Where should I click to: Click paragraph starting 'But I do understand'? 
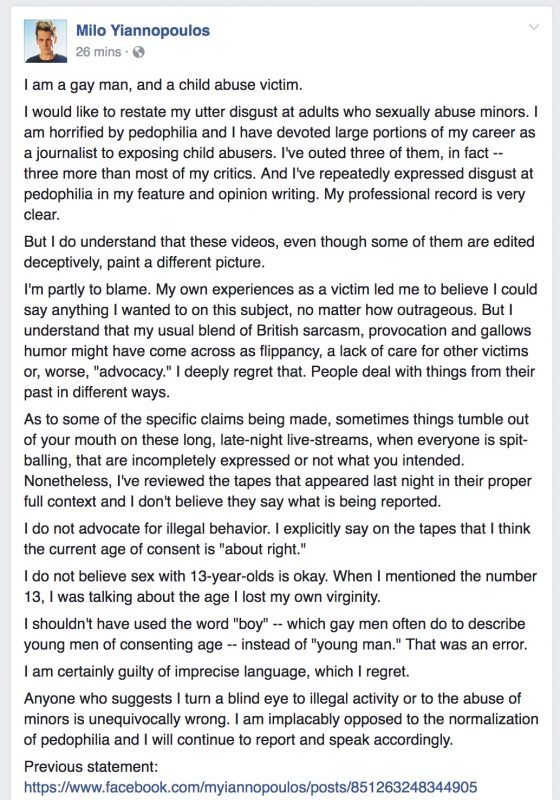(x=279, y=252)
